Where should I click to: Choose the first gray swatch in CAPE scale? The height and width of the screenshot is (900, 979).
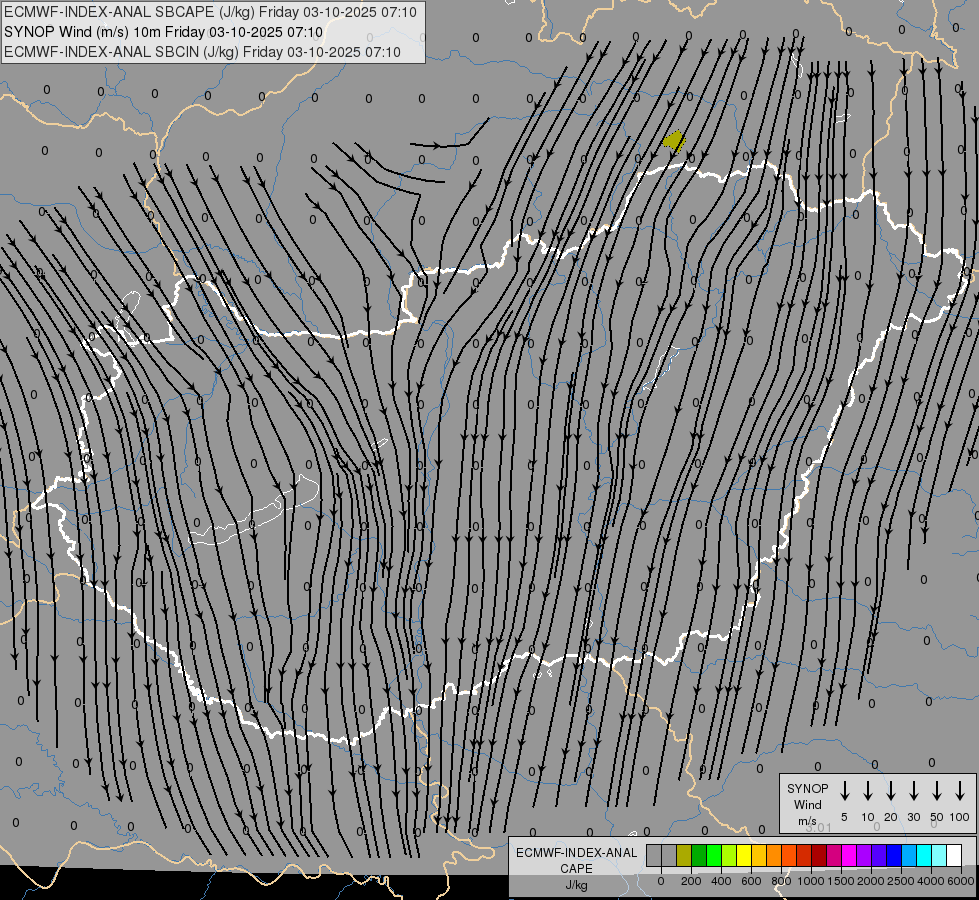pyautogui.click(x=654, y=855)
